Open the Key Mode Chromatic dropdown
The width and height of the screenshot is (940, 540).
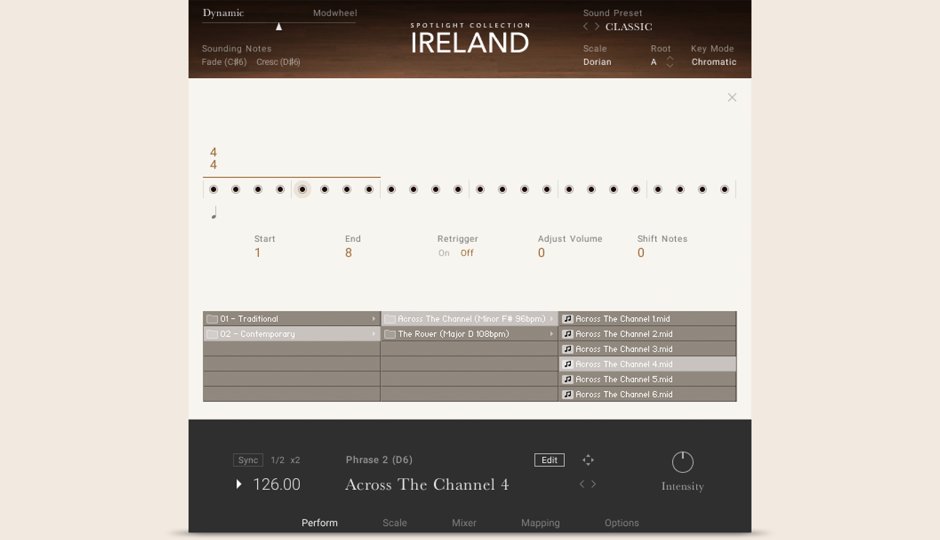pos(713,62)
